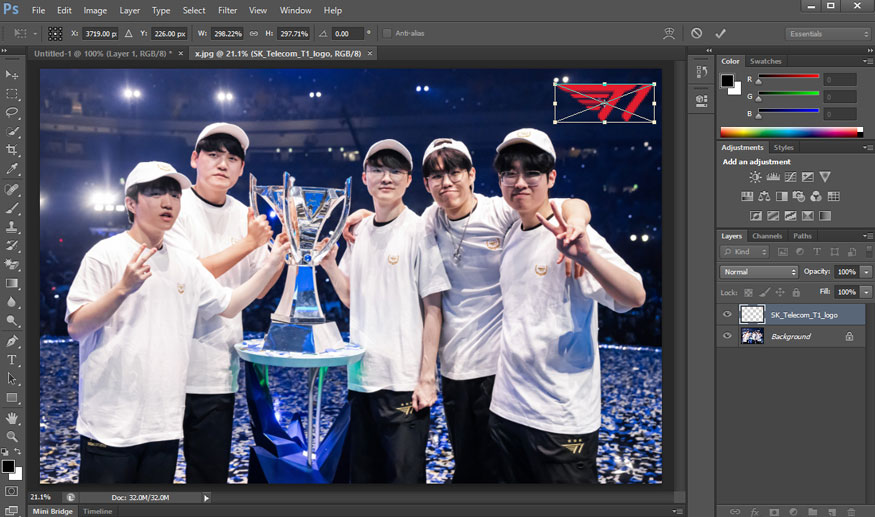Screen dimensions: 875x517
Task: Toggle lock transparent pixels
Action: (x=748, y=293)
